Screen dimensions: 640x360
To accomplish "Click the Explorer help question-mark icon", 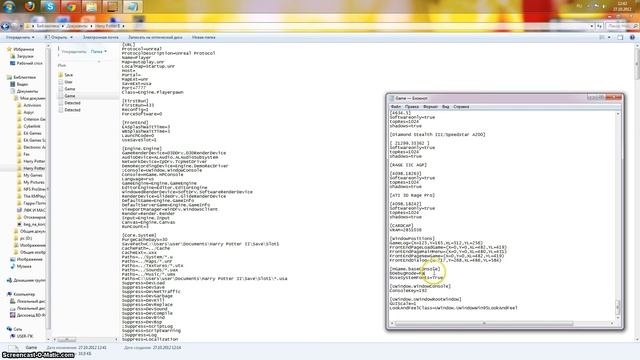I will 632,37.
